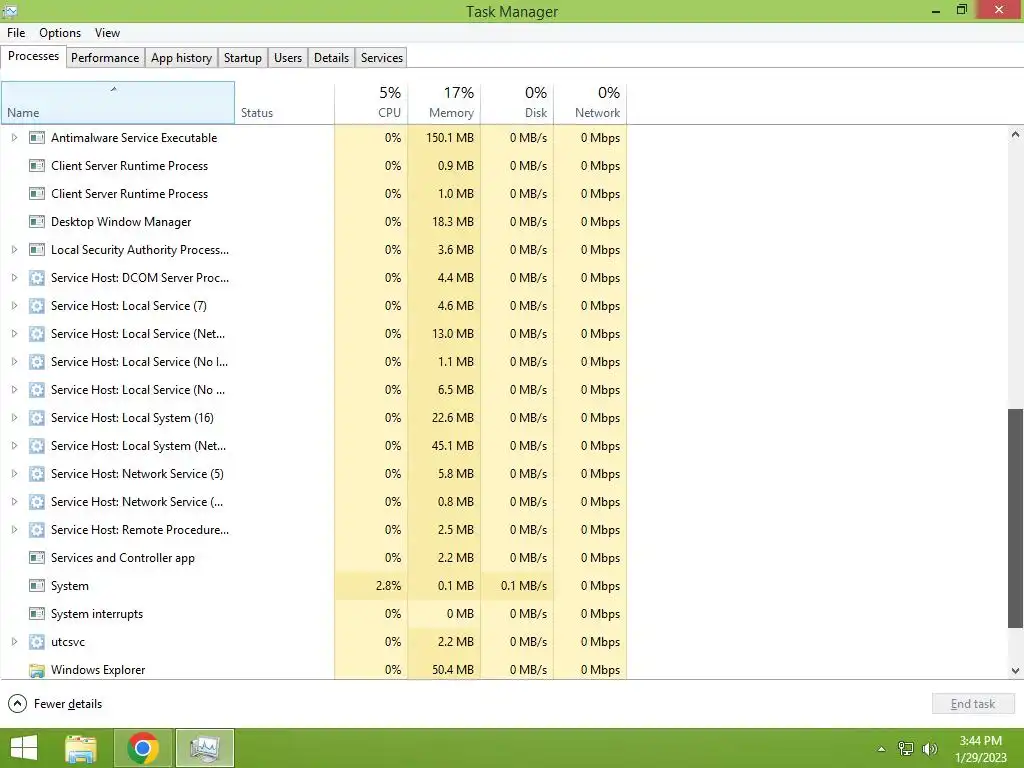Click System disk value 0.1 MB/s

524,586
